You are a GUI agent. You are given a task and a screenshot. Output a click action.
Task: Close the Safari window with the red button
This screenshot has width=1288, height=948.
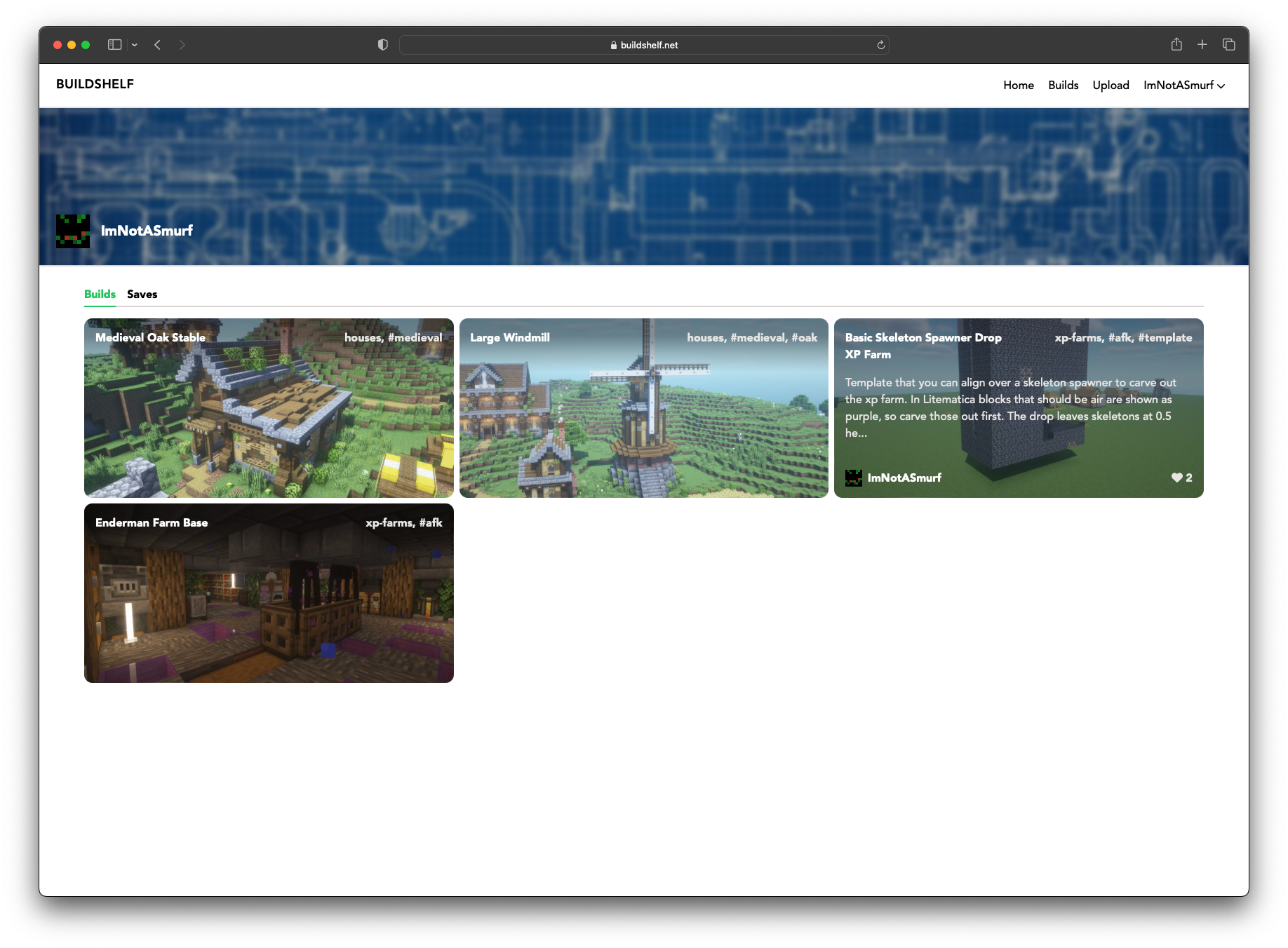pyautogui.click(x=58, y=45)
